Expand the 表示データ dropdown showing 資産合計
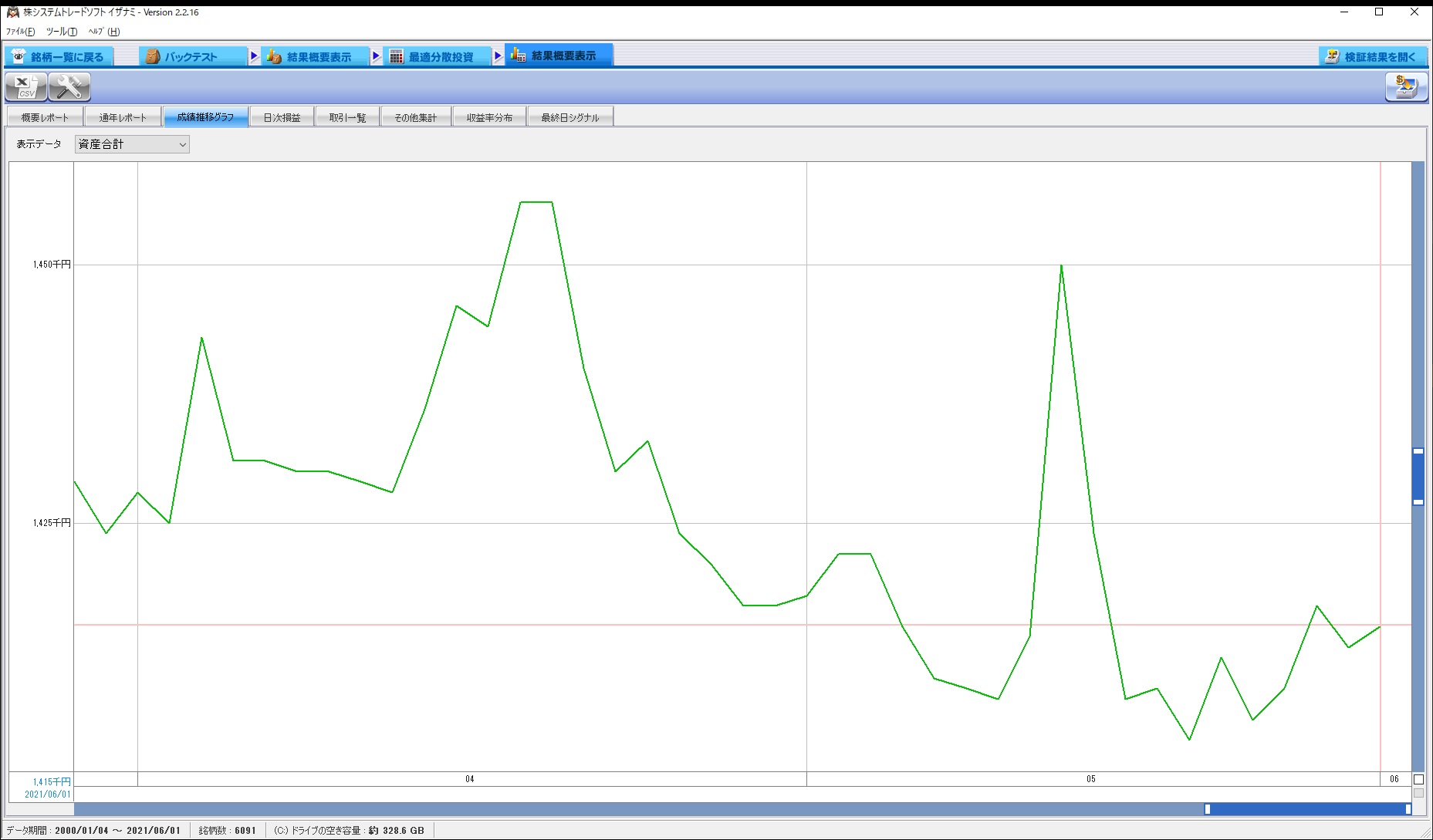Viewport: 1433px width, 840px height. 132,144
